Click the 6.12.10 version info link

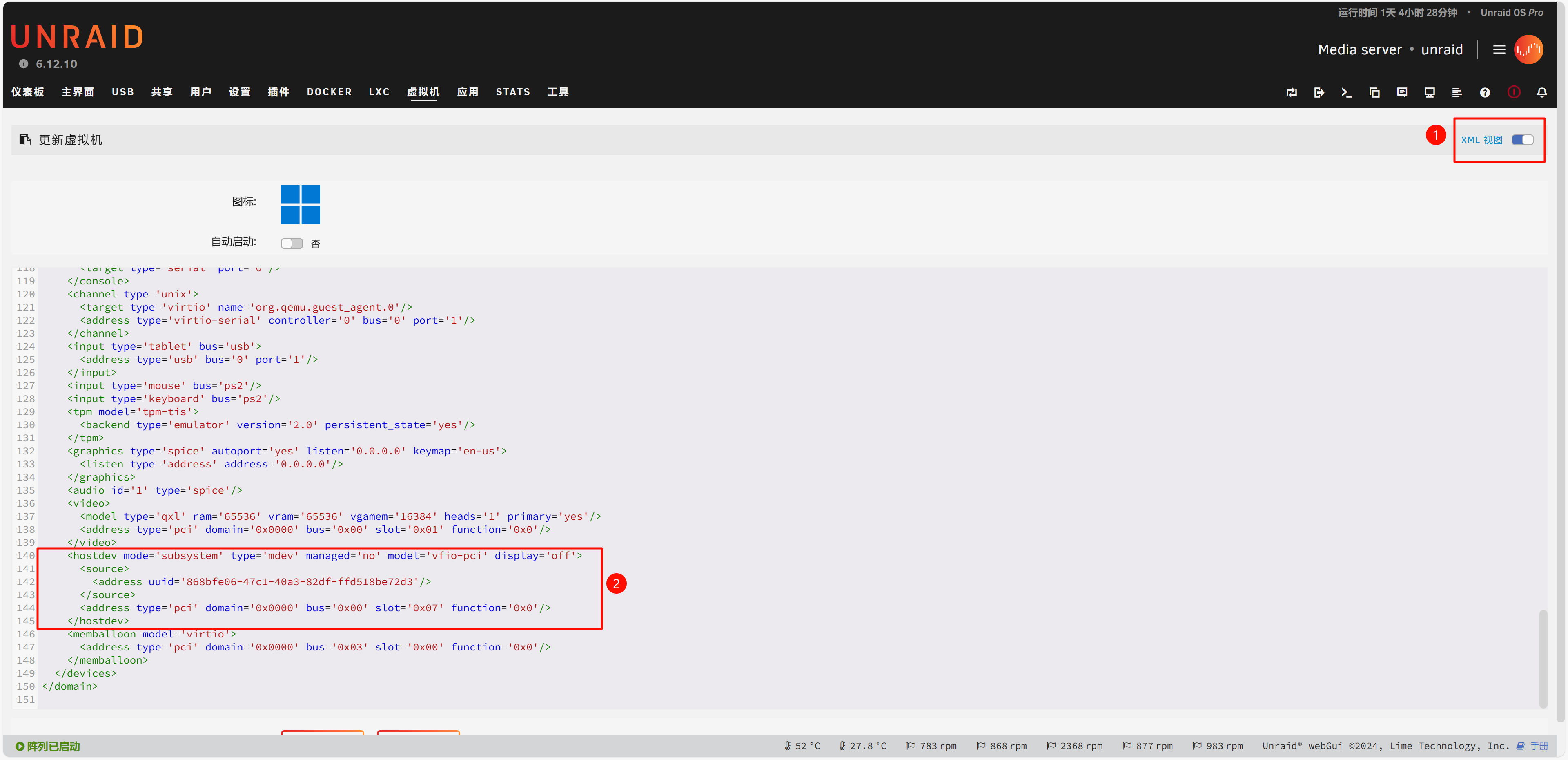[x=56, y=64]
